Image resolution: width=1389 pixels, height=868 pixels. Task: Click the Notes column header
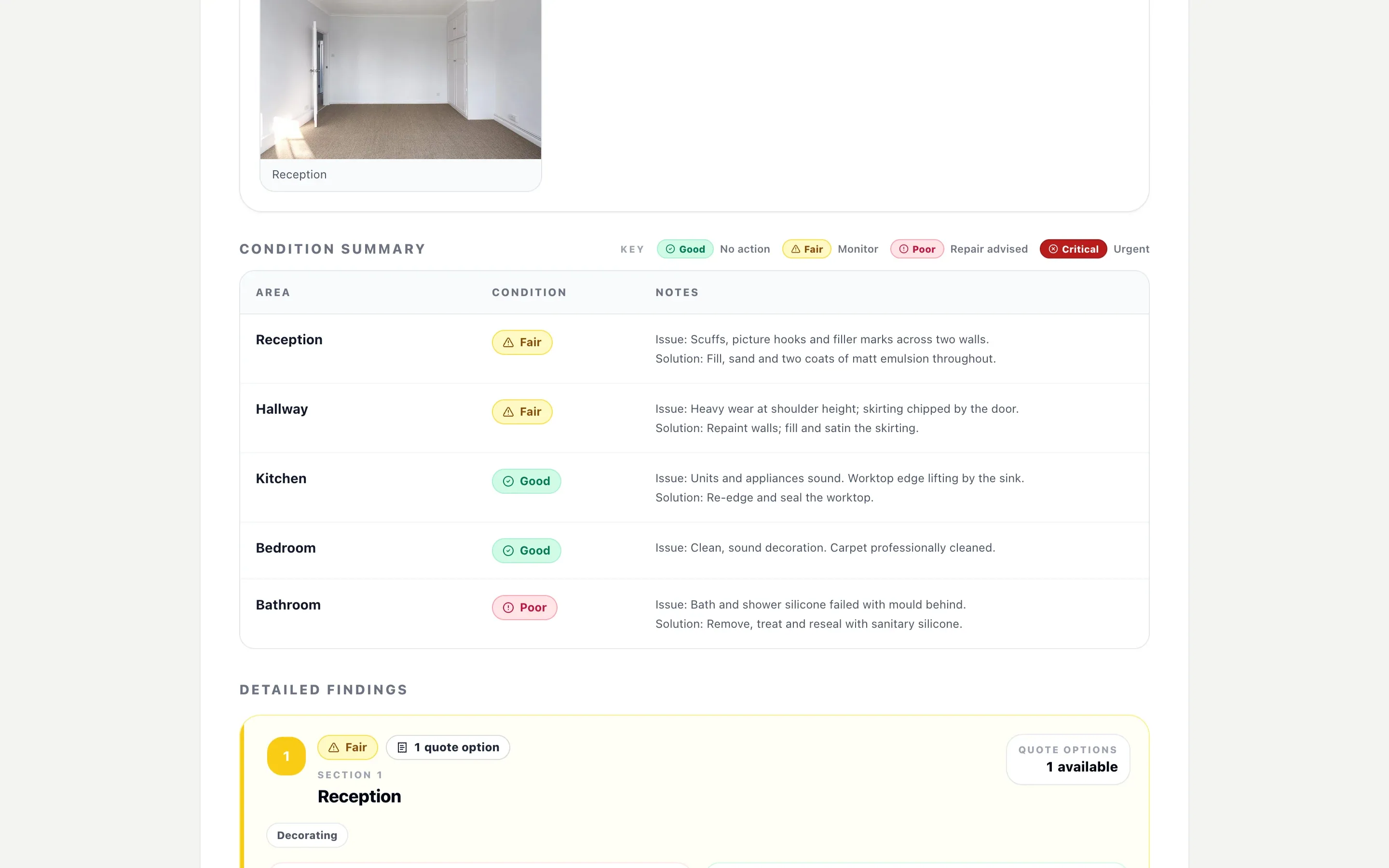(x=677, y=293)
